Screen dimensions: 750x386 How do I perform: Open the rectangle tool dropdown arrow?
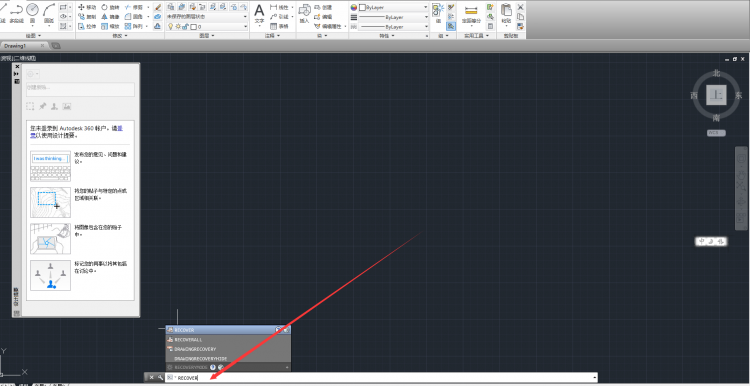tap(70, 8)
